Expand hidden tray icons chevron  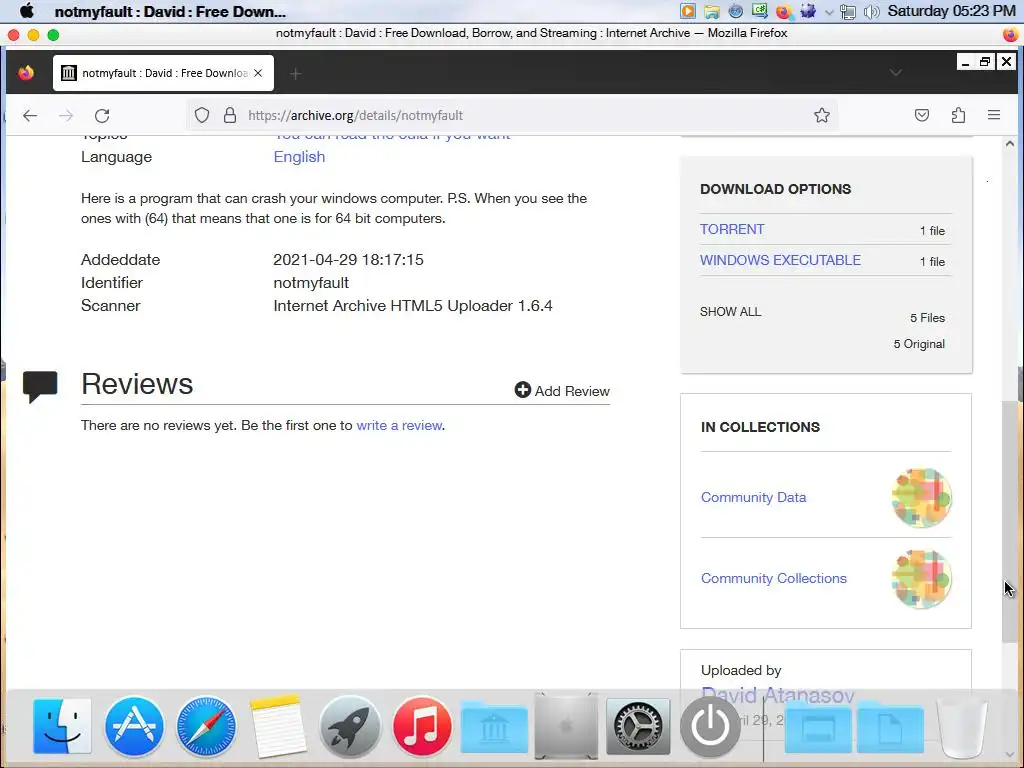click(829, 12)
